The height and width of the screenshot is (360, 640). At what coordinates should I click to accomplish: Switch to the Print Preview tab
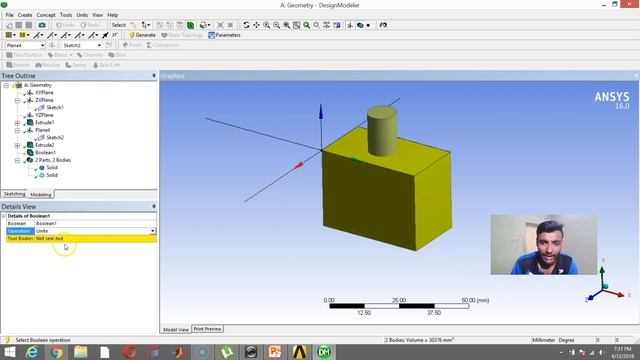click(x=207, y=329)
